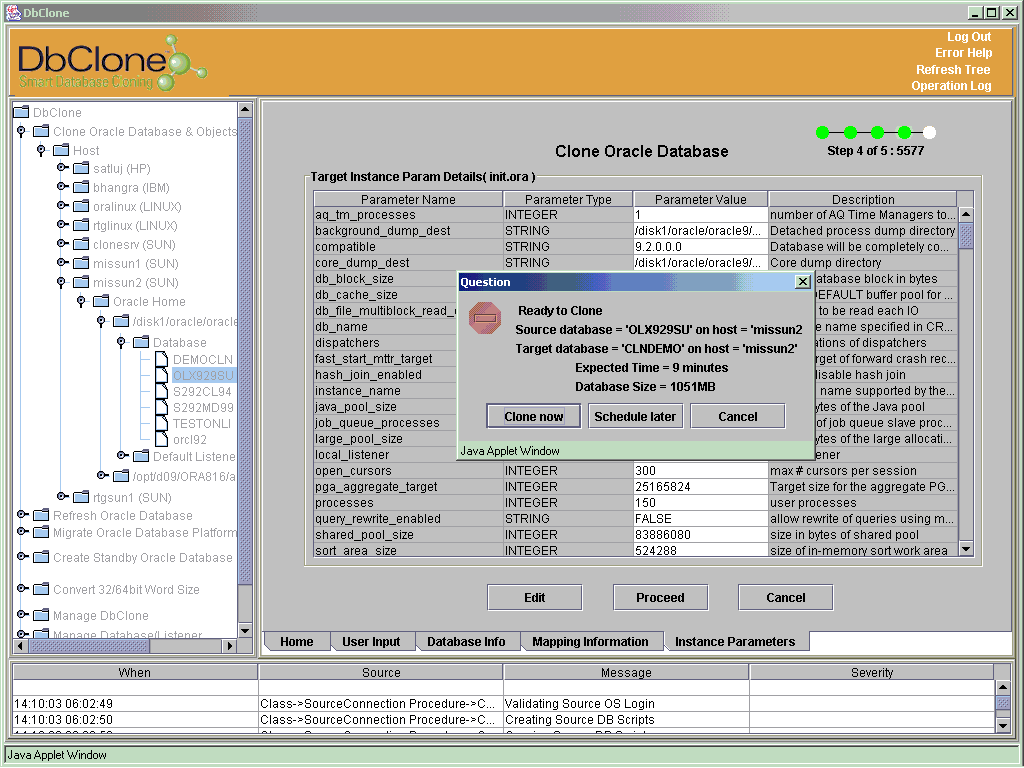The width and height of the screenshot is (1024, 768).
Task: Expand the bhangra (IBM) host node
Action: (62, 187)
